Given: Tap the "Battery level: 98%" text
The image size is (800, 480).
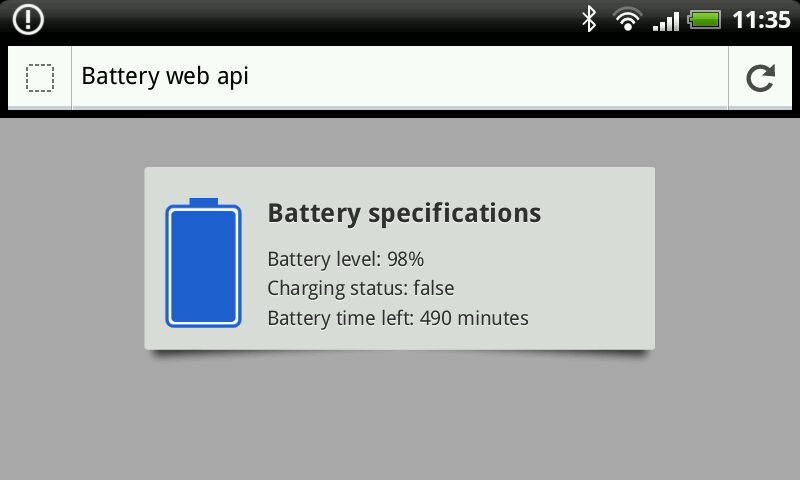Looking at the screenshot, I should pyautogui.click(x=345, y=259).
